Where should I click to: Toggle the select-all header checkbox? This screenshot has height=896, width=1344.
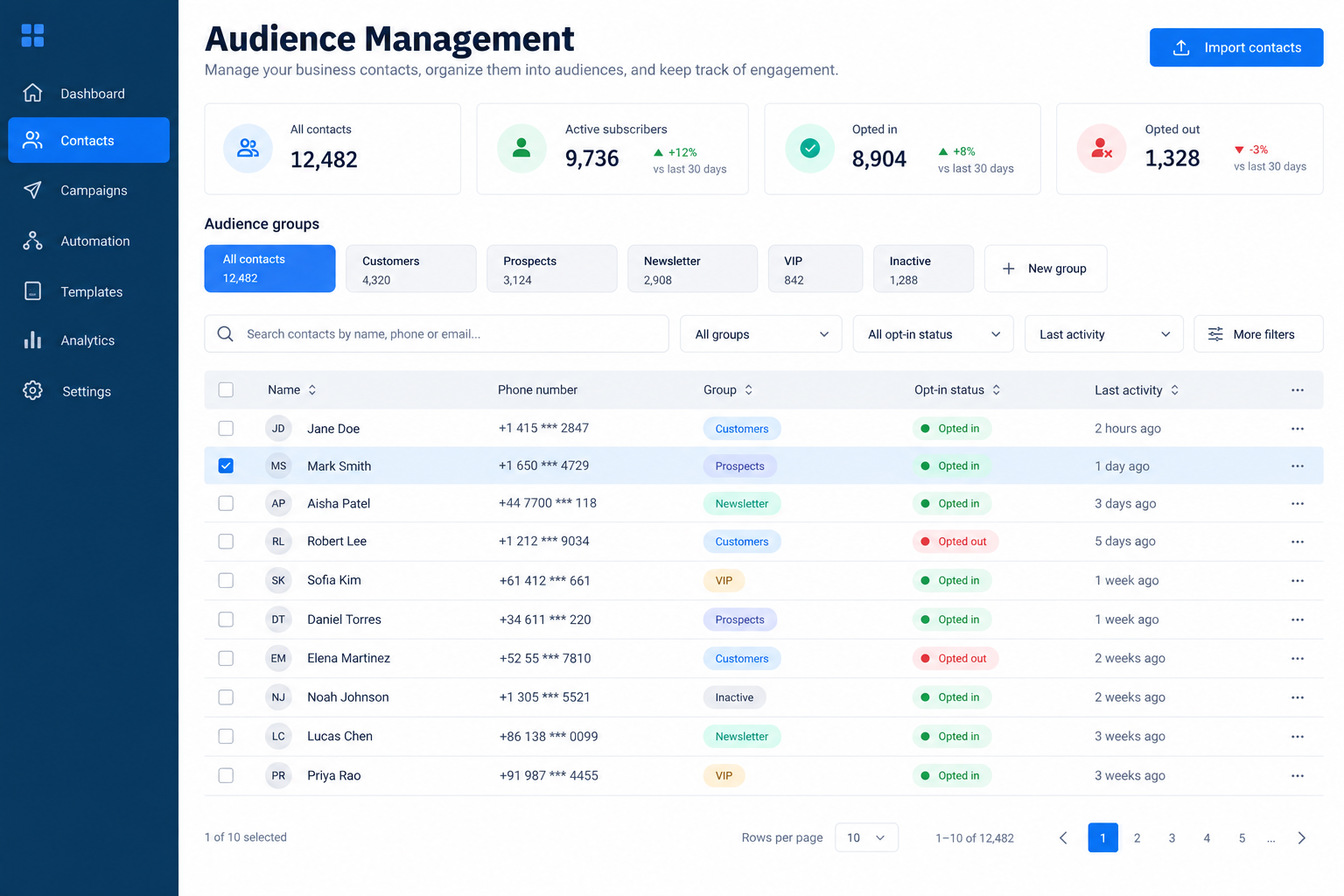pyautogui.click(x=226, y=390)
